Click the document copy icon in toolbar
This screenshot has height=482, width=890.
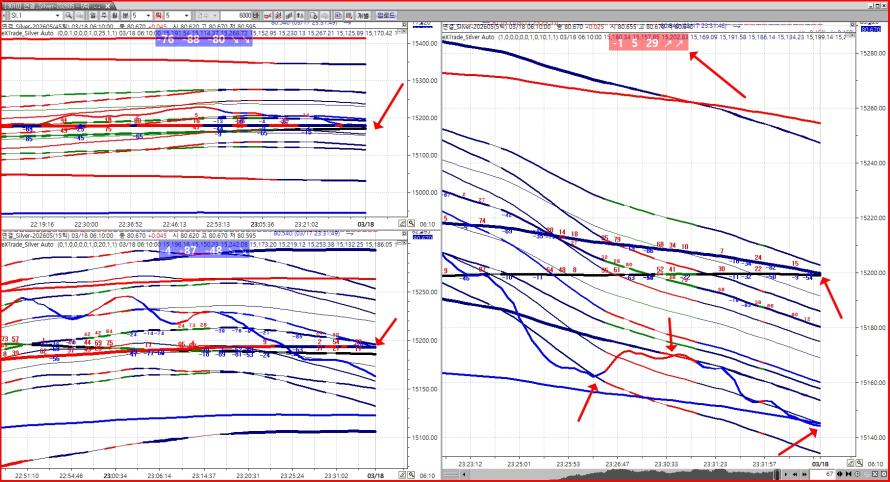pyautogui.click(x=313, y=15)
